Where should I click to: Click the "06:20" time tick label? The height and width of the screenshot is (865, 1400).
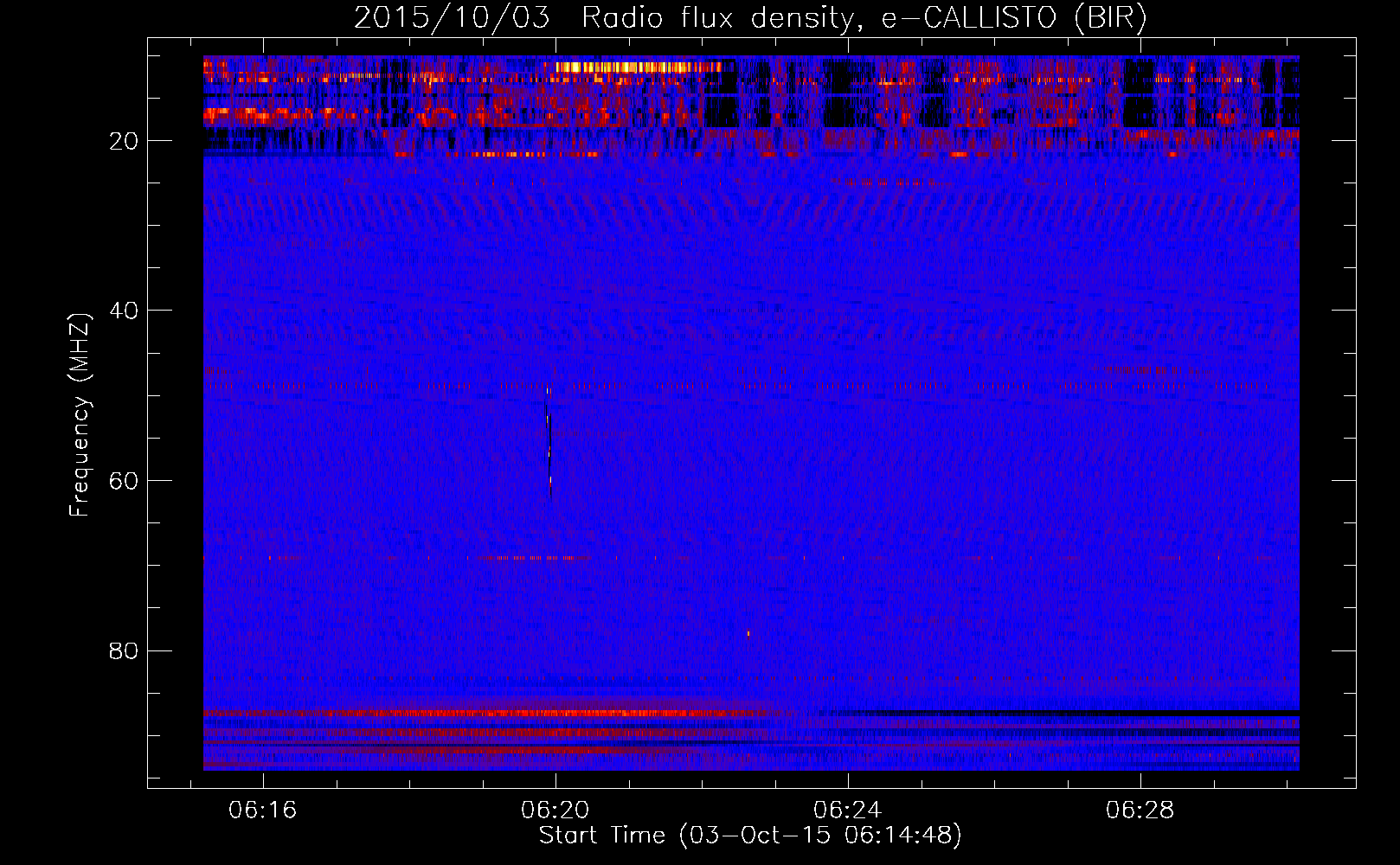[555, 810]
